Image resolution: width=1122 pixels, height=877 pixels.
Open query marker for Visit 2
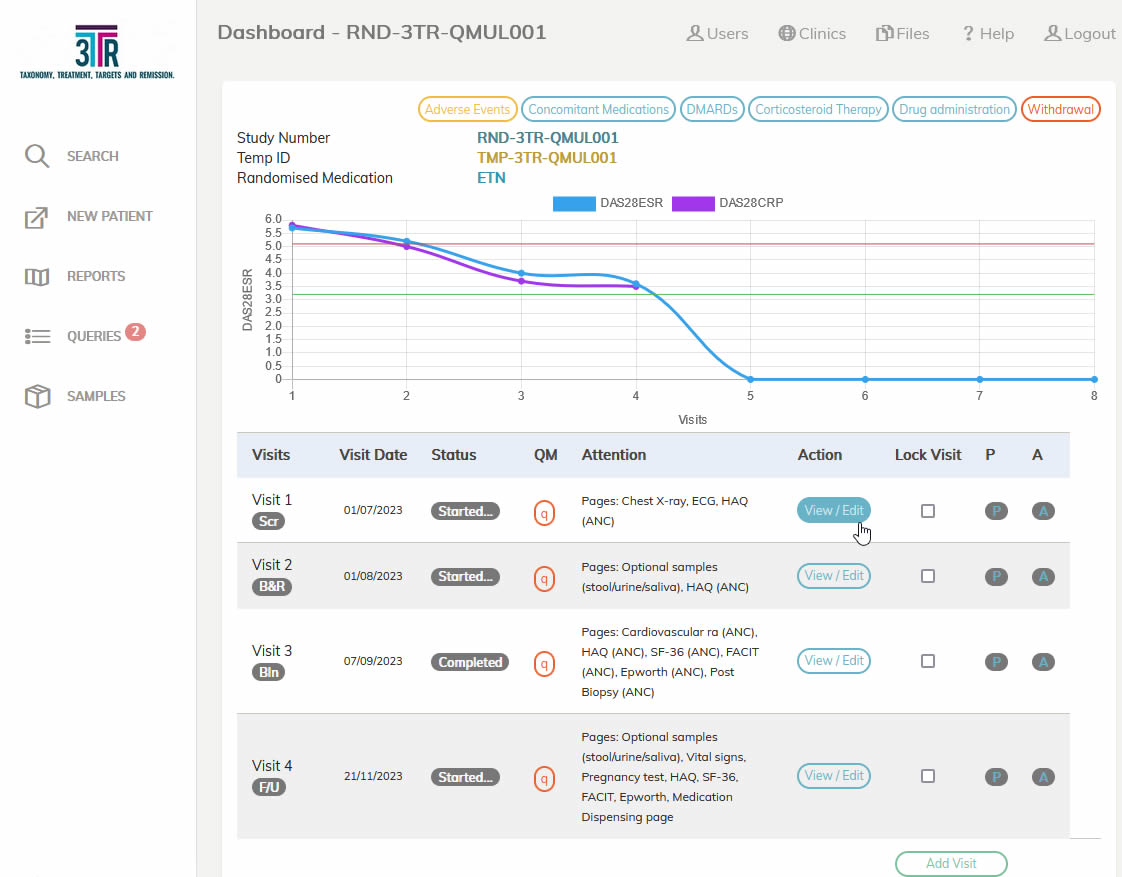coord(545,578)
